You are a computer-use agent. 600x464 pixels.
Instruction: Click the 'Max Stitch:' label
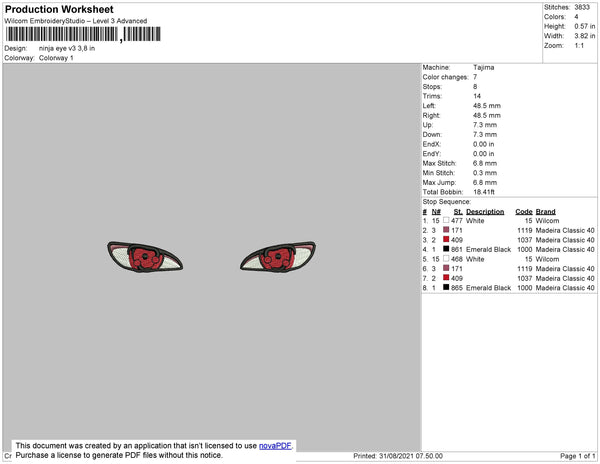(x=439, y=163)
